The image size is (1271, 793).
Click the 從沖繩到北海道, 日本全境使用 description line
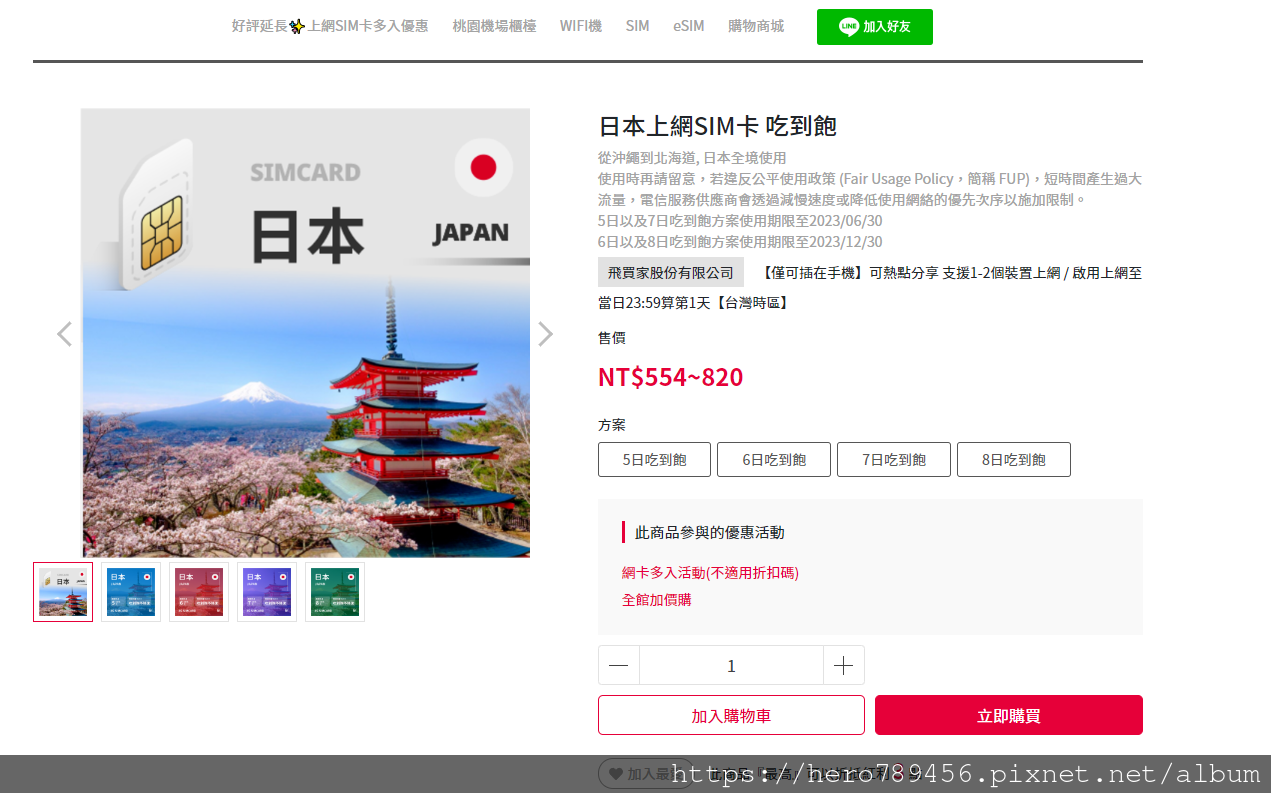click(x=692, y=158)
